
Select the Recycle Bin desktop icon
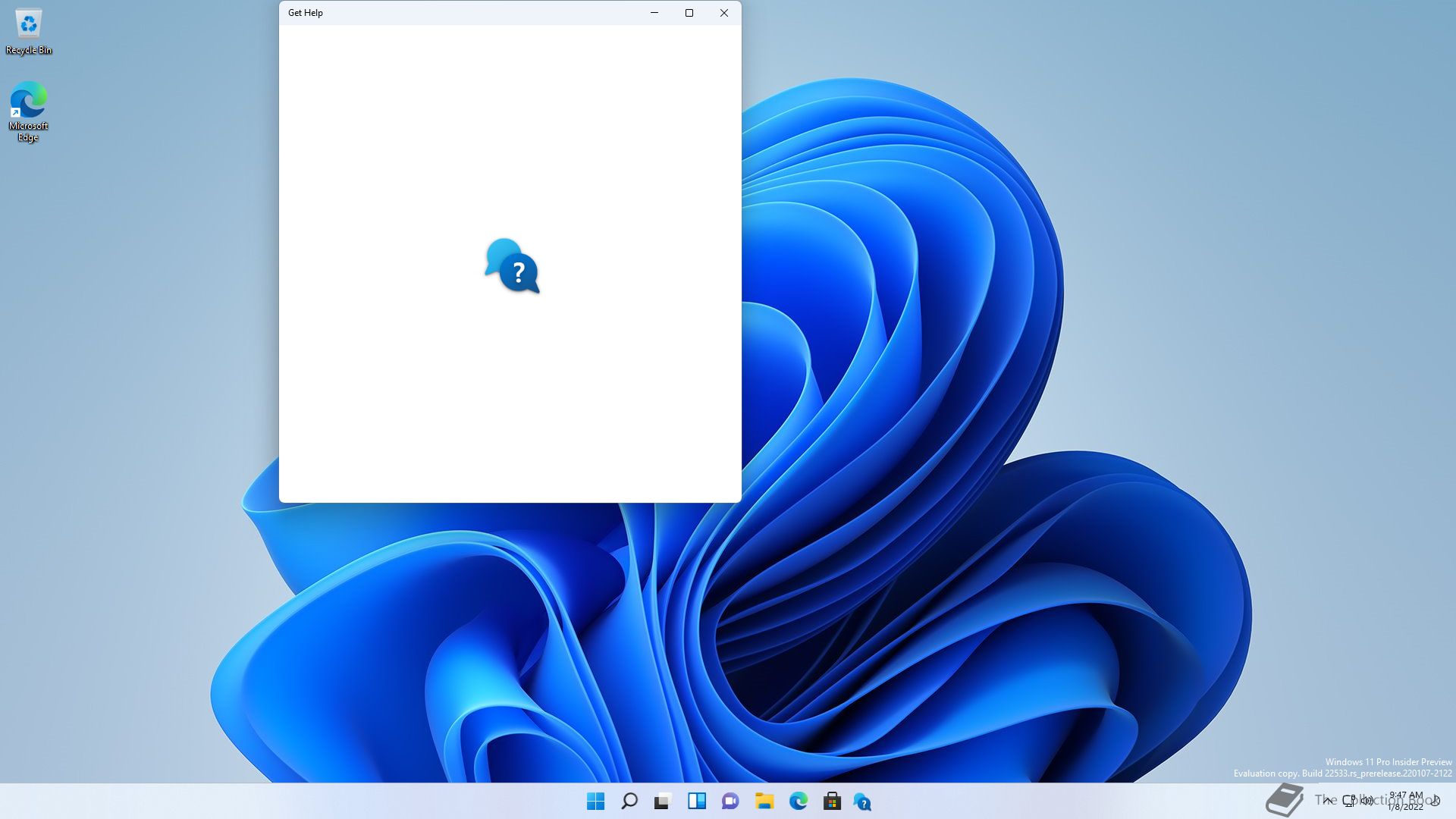(x=29, y=33)
